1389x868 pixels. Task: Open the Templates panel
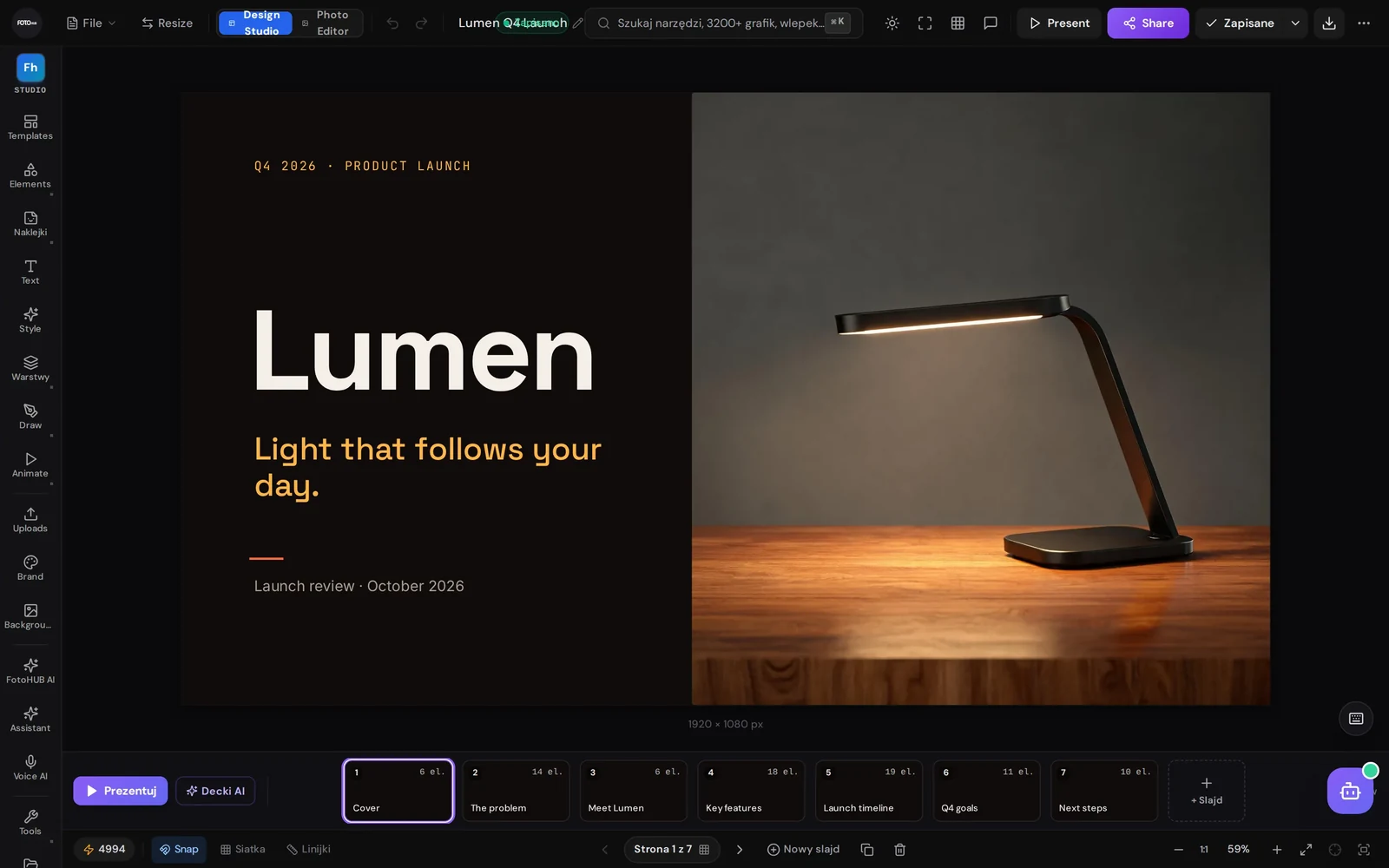point(30,127)
